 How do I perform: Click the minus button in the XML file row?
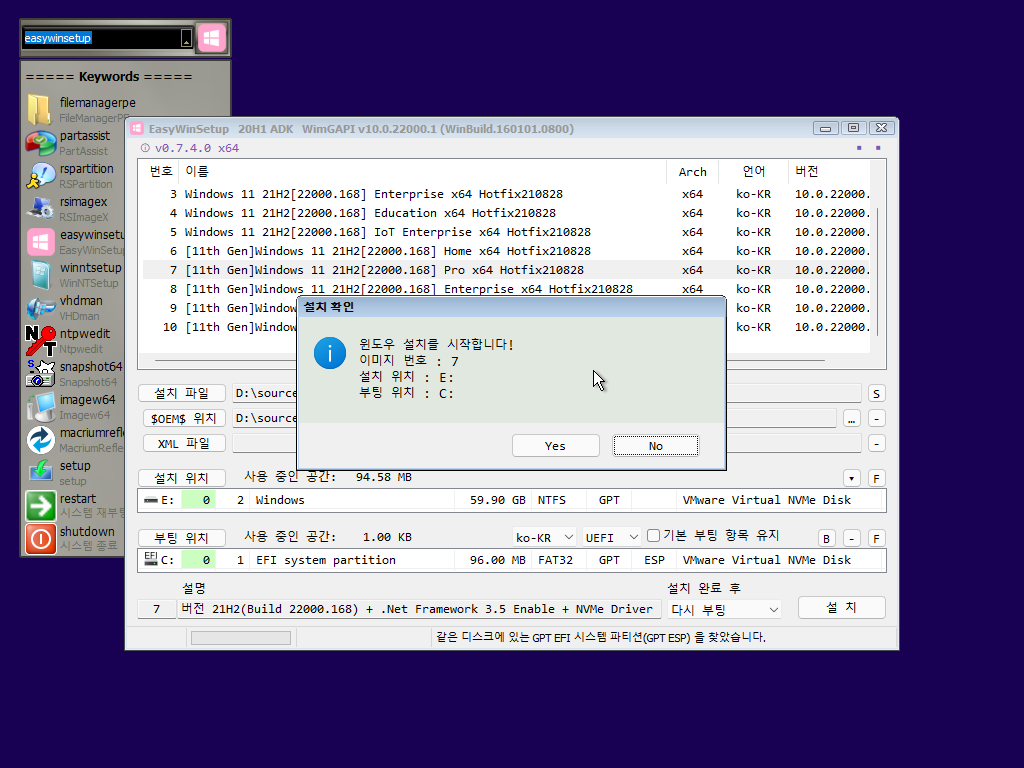pos(876,444)
